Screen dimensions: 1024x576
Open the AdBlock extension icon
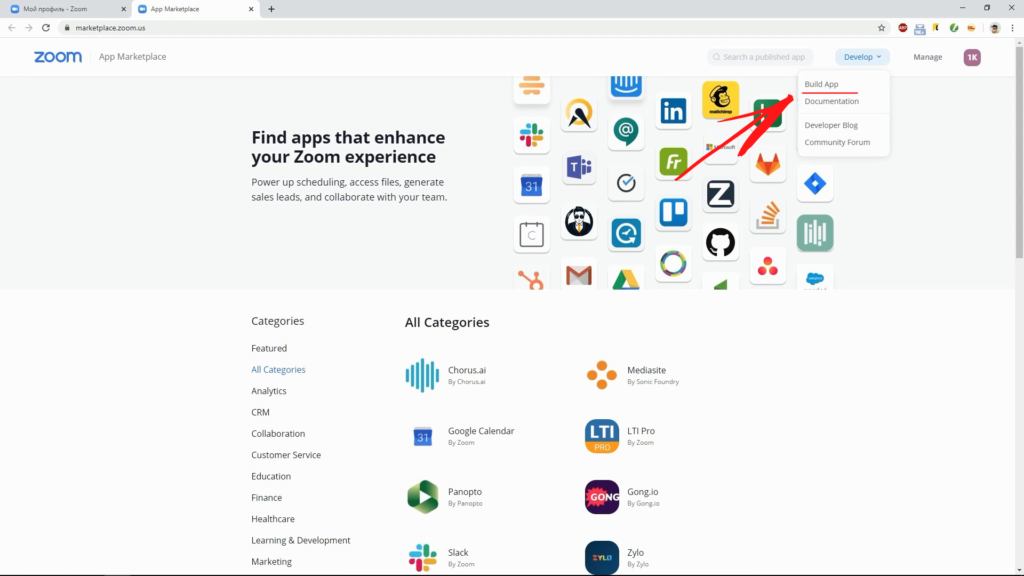[x=902, y=28]
